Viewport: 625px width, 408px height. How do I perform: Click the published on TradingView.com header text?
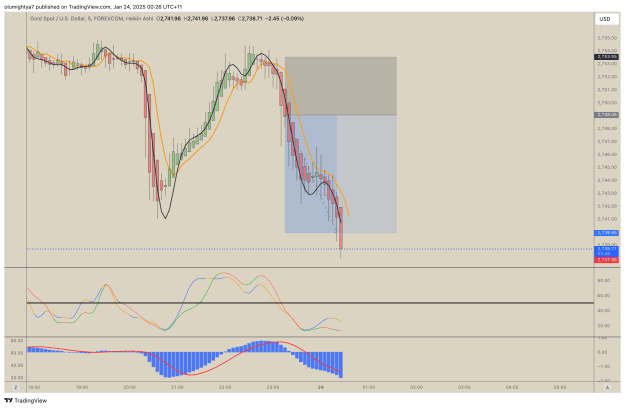coord(73,7)
